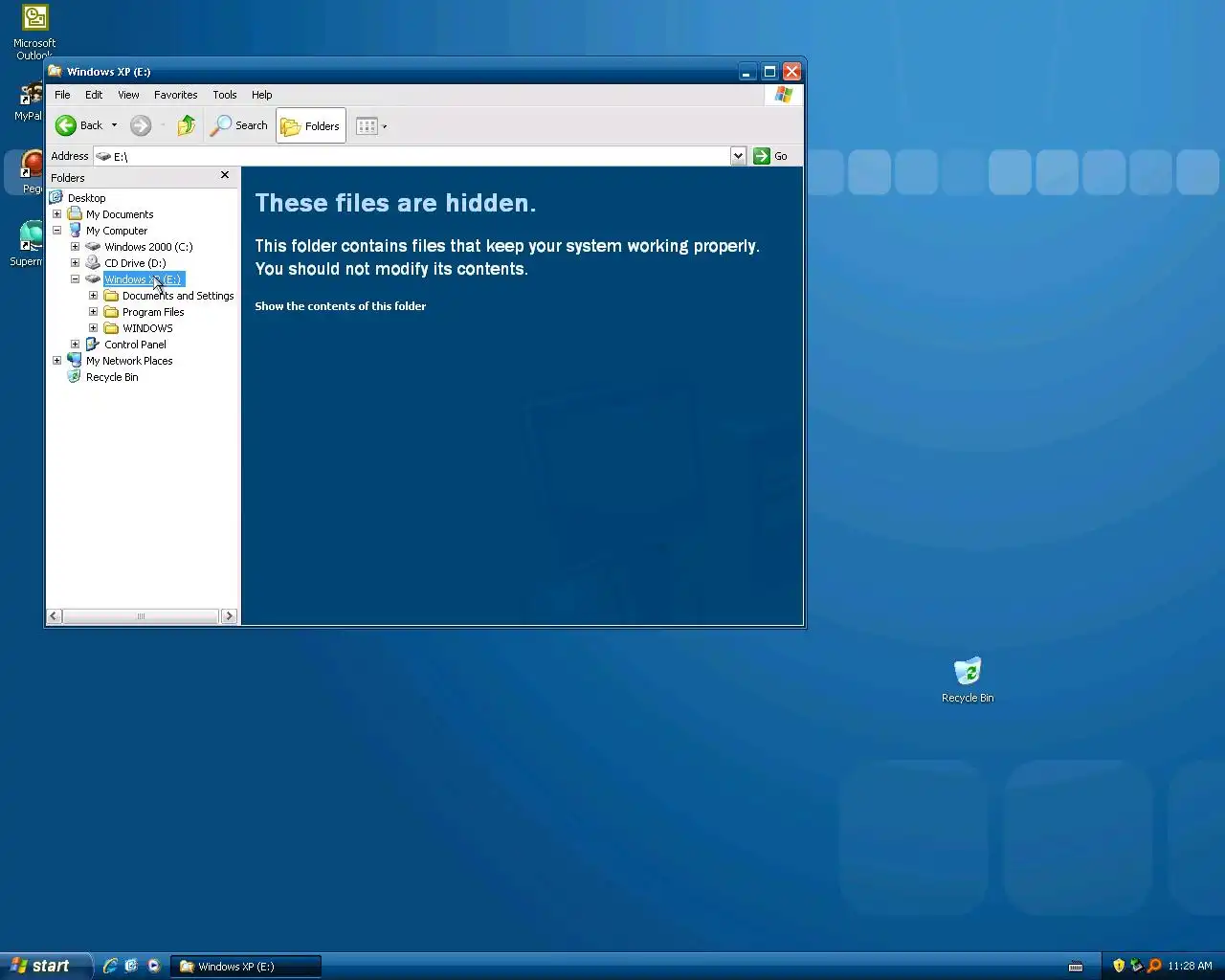
Task: Open the Favorites menu
Action: coord(175,95)
